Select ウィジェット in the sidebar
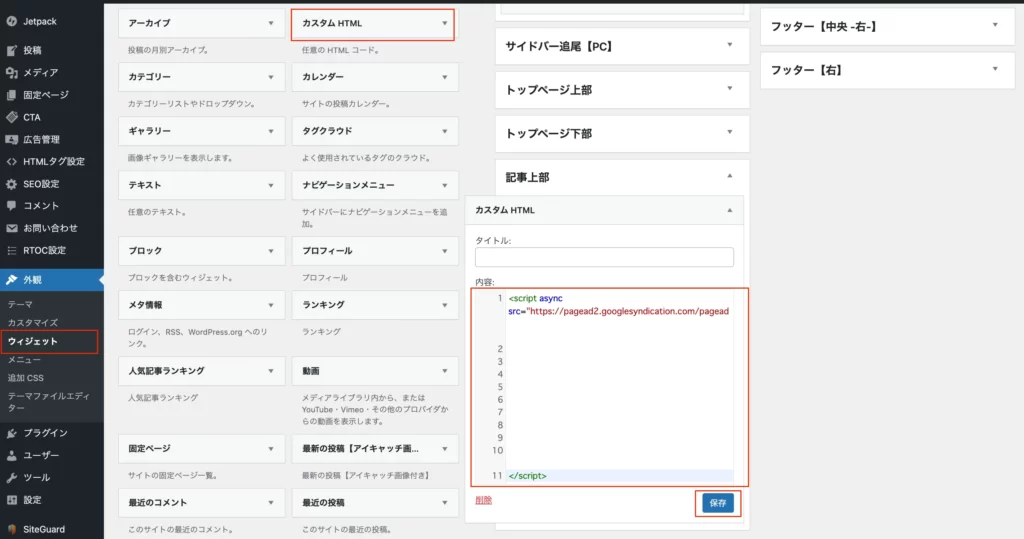Viewport: 1024px width, 539px height. coord(33,341)
